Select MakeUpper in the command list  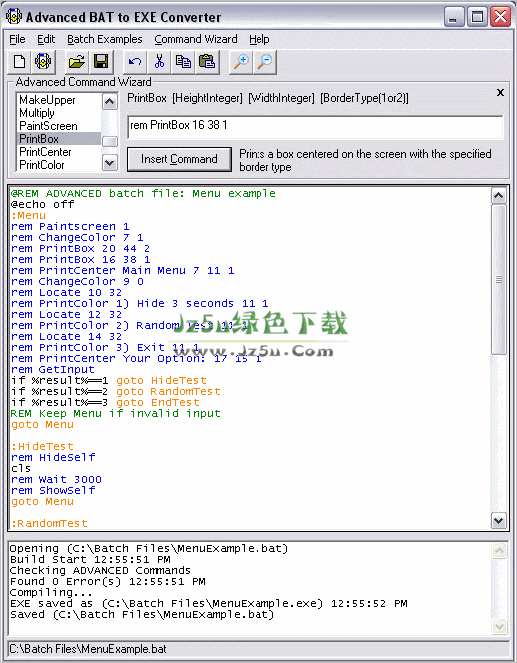pos(59,100)
